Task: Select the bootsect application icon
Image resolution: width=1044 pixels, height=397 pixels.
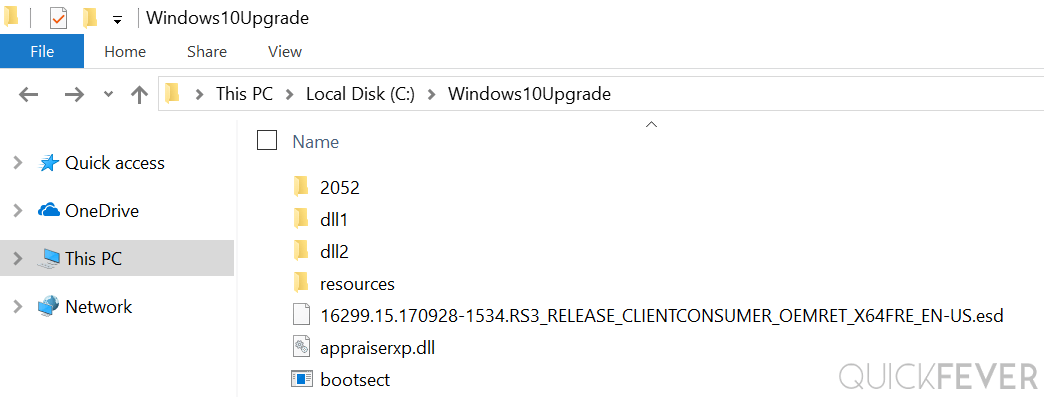Action: (x=302, y=379)
